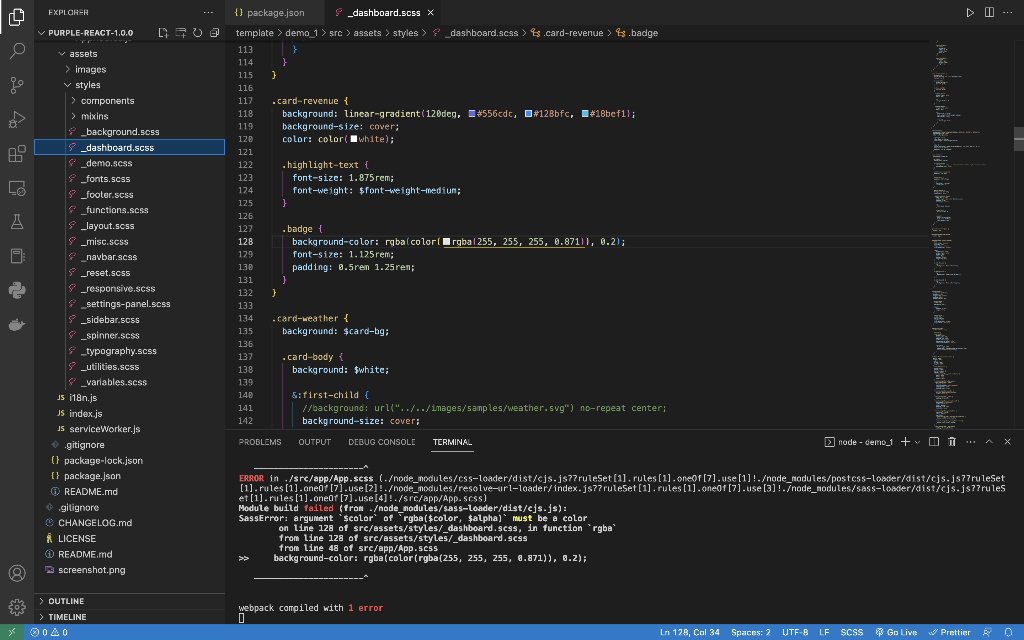Switch to the DEBUG CONSOLE tab
The width and height of the screenshot is (1024, 640).
[381, 442]
